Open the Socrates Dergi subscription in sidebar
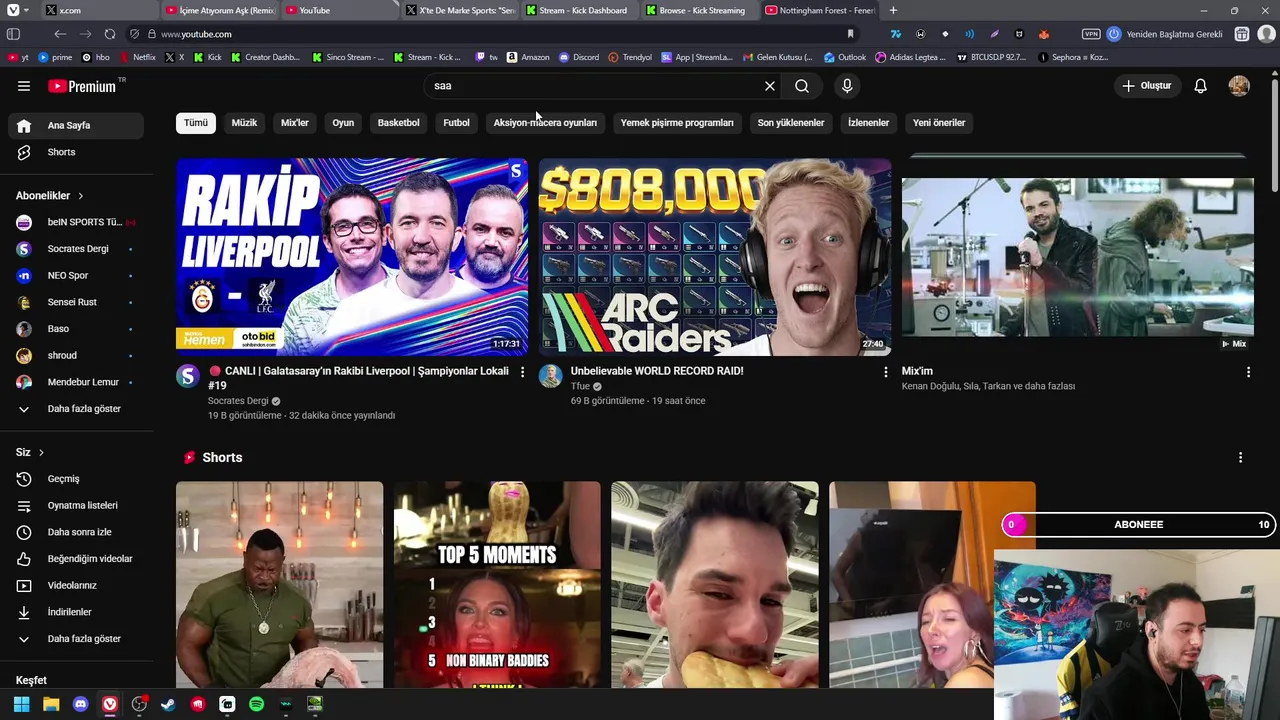Image resolution: width=1280 pixels, height=720 pixels. pos(76,249)
